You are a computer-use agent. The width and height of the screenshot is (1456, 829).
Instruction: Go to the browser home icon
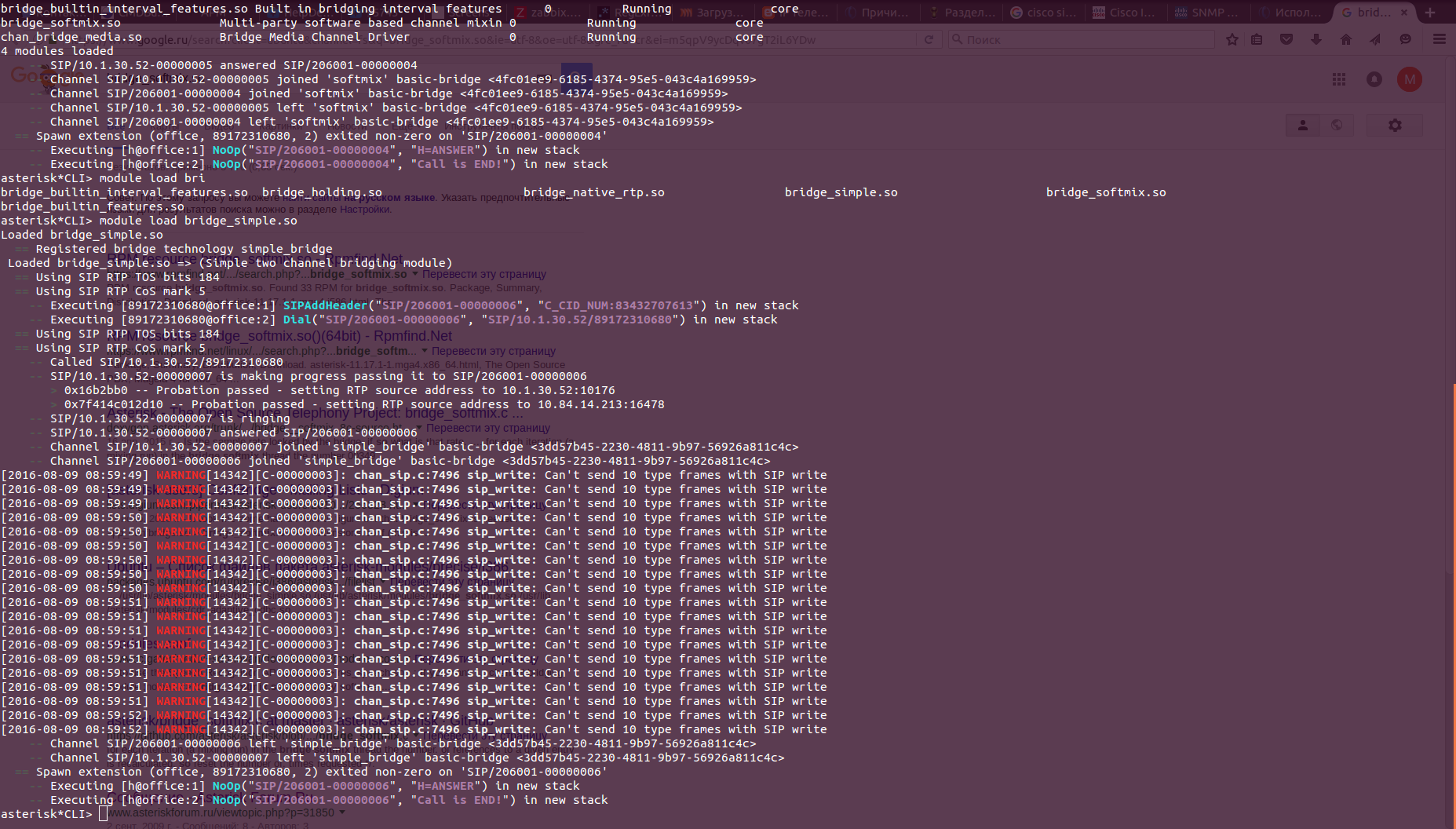[1346, 39]
